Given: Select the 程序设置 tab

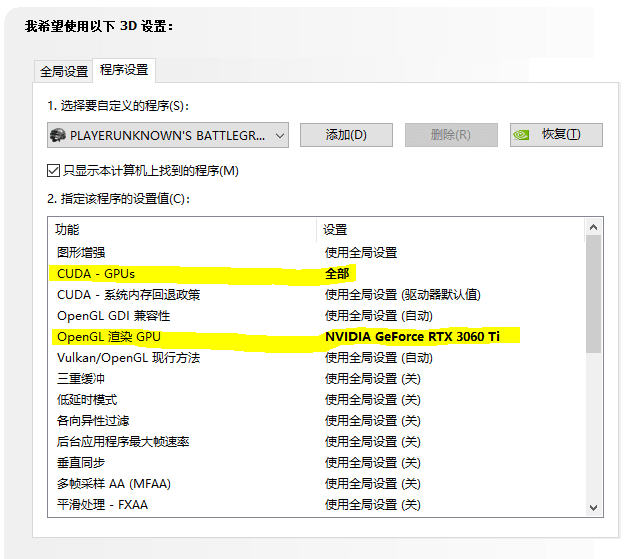Looking at the screenshot, I should click(x=124, y=70).
